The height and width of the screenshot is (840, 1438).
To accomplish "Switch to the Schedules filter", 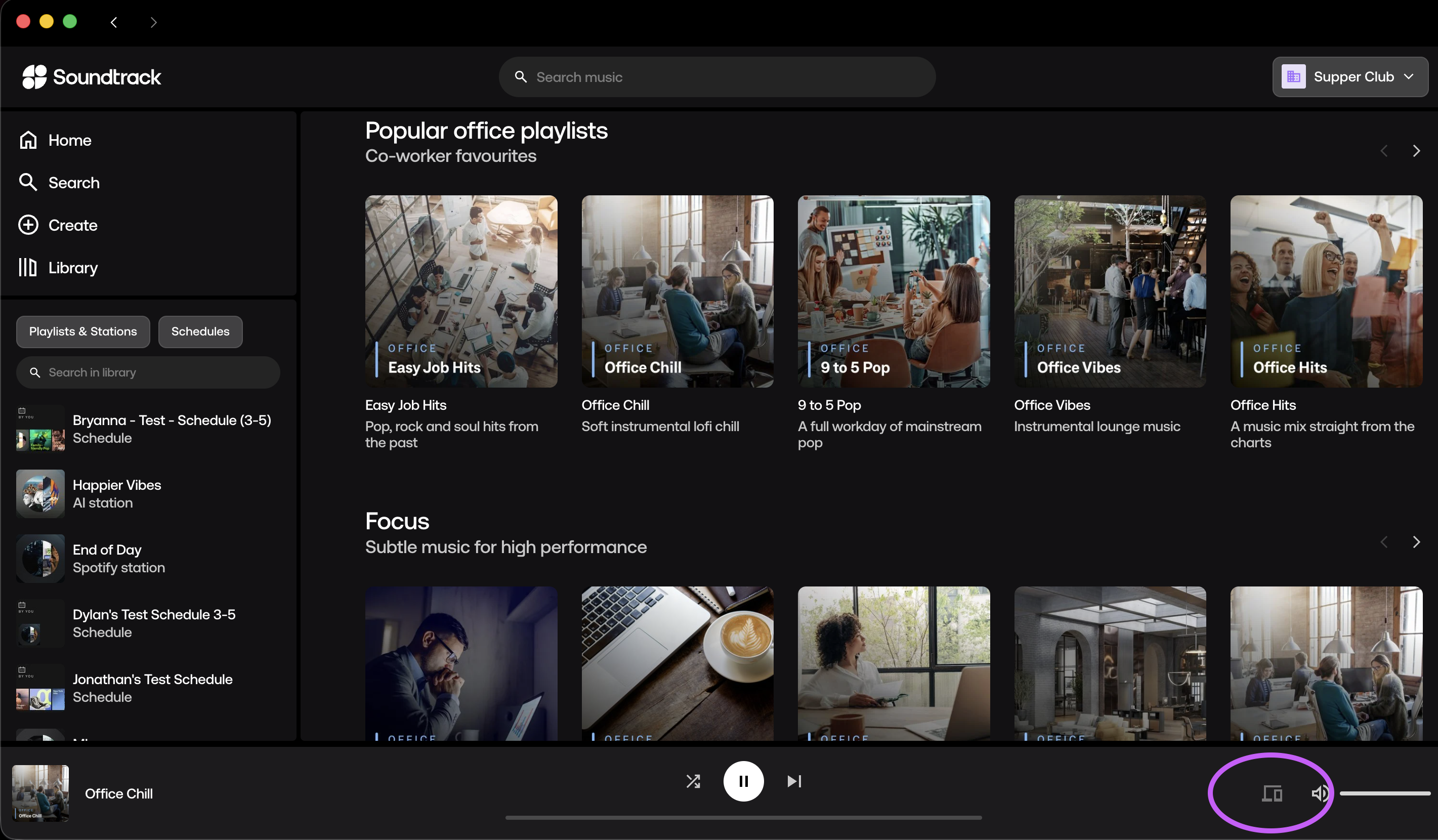I will (x=200, y=331).
